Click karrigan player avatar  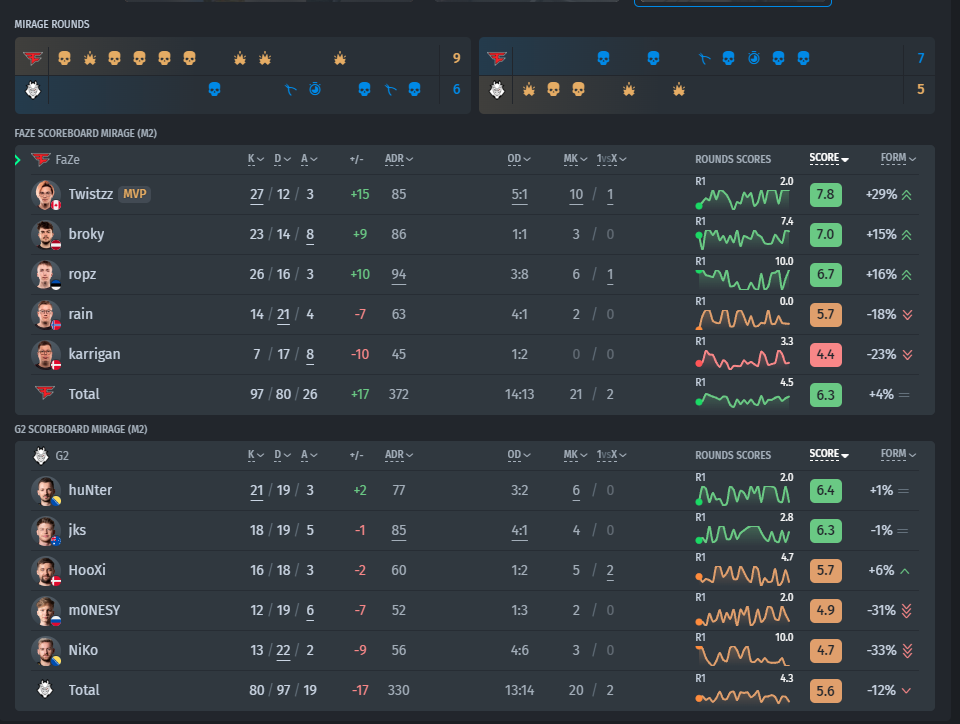pos(46,354)
